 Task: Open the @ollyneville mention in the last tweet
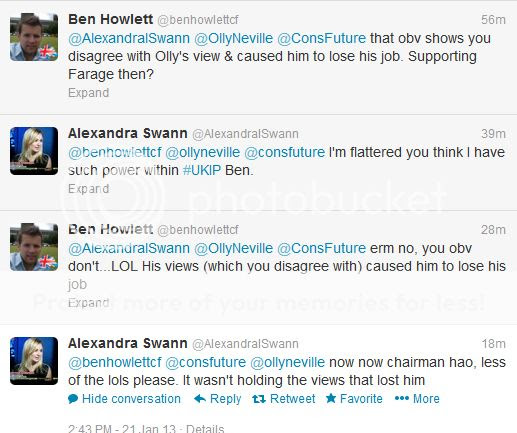(287, 362)
